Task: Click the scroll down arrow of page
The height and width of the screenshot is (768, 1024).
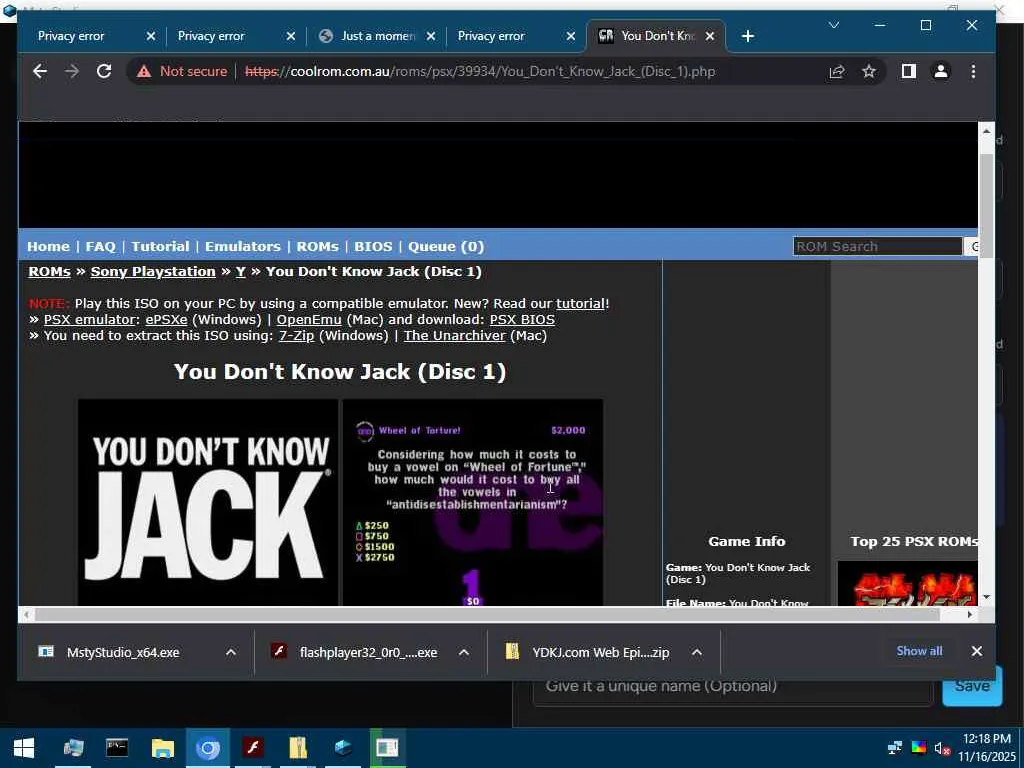Action: tap(986, 597)
